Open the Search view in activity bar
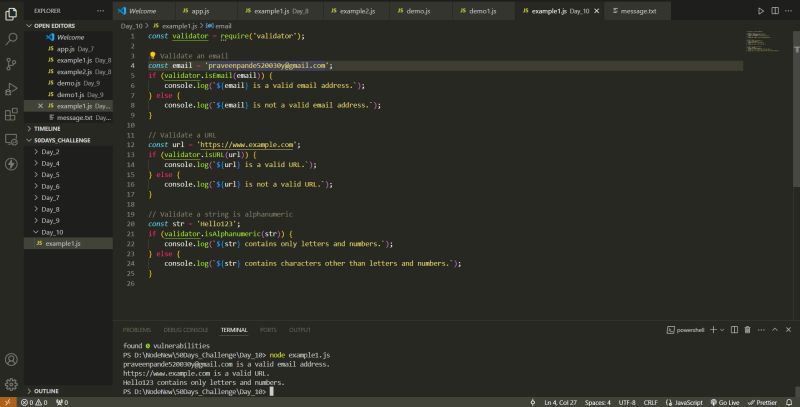Viewport: 800px width, 407px height. (x=11, y=38)
